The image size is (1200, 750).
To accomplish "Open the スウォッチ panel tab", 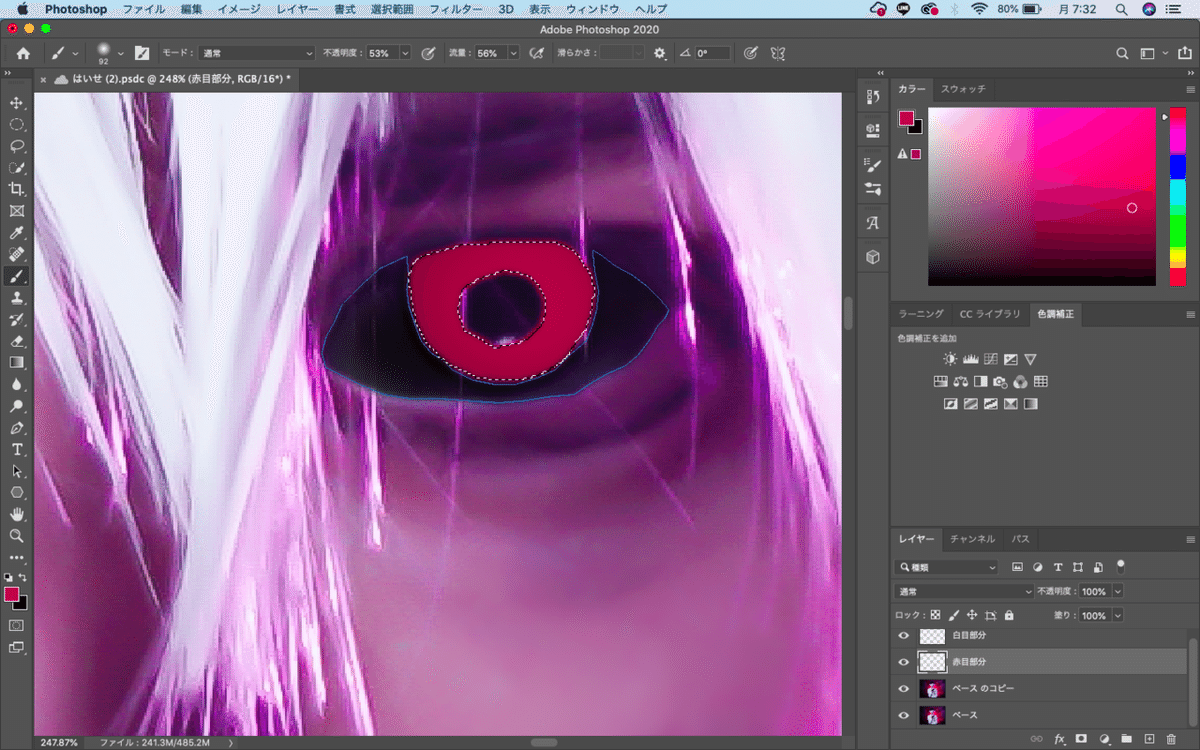I will [x=962, y=89].
